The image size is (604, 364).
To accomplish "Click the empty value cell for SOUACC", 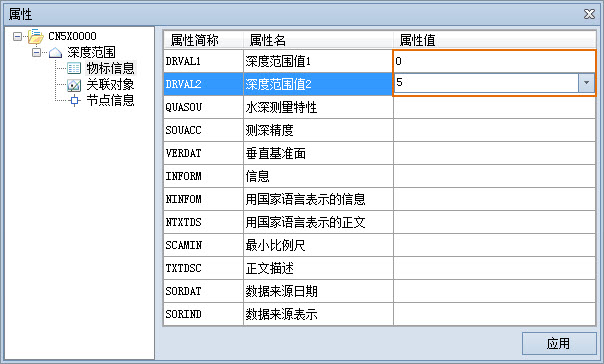I will tap(494, 130).
